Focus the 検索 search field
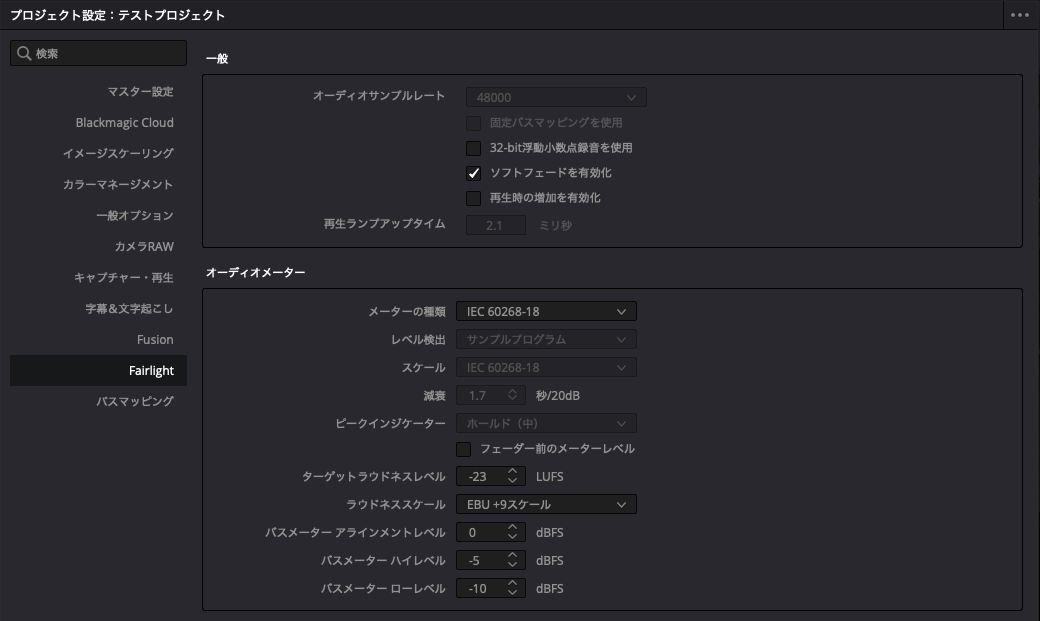 [98, 53]
